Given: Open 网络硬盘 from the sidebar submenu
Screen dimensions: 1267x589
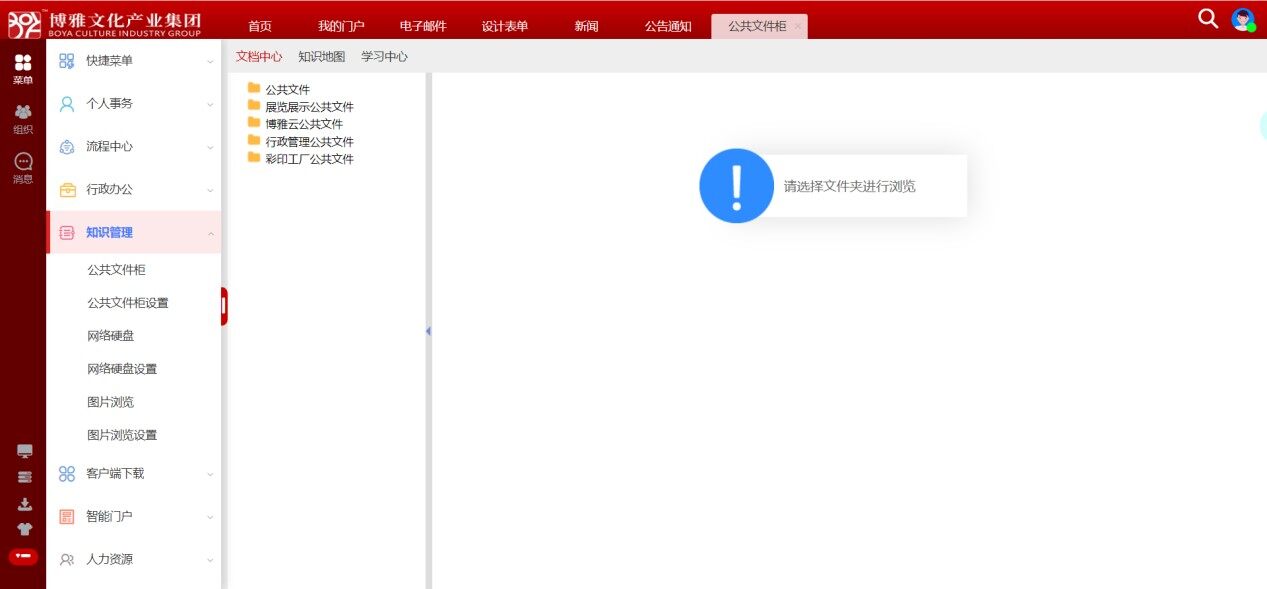Looking at the screenshot, I should click(111, 336).
